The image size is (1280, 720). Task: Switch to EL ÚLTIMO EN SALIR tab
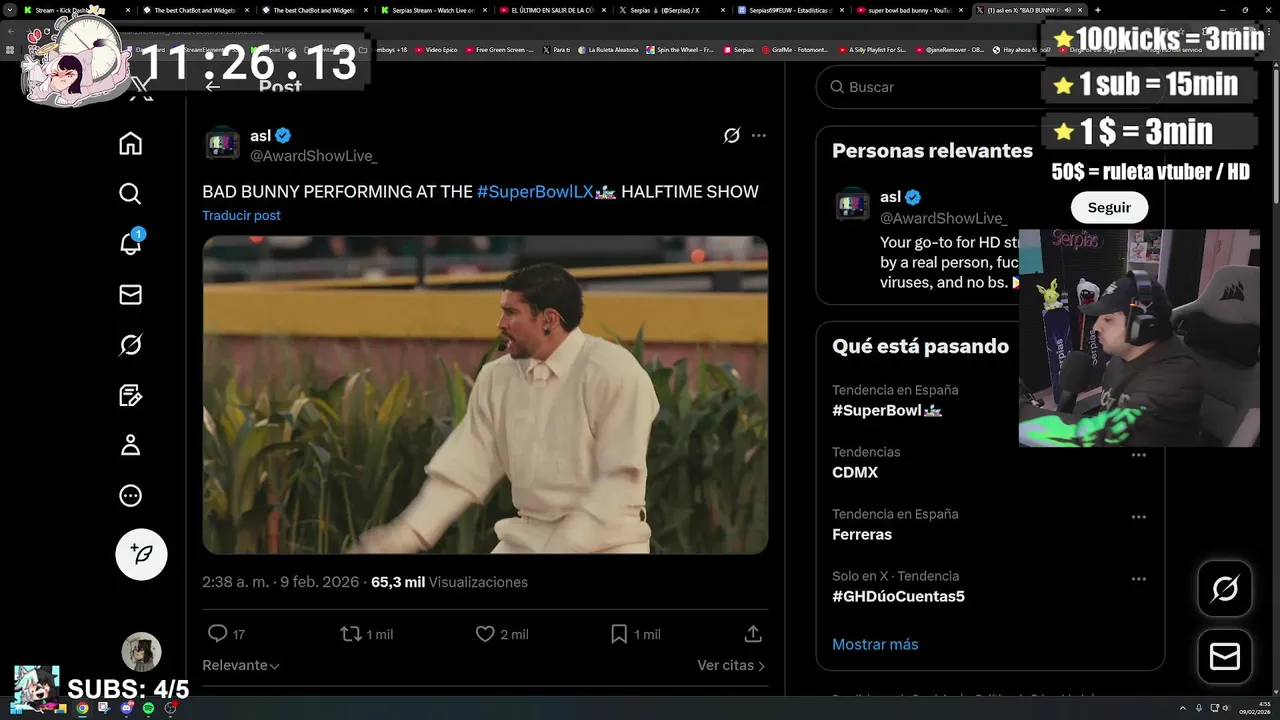551,10
